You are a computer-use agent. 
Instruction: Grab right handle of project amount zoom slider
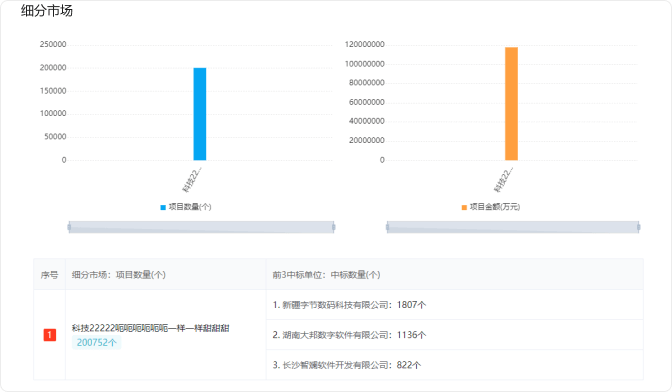tap(639, 227)
